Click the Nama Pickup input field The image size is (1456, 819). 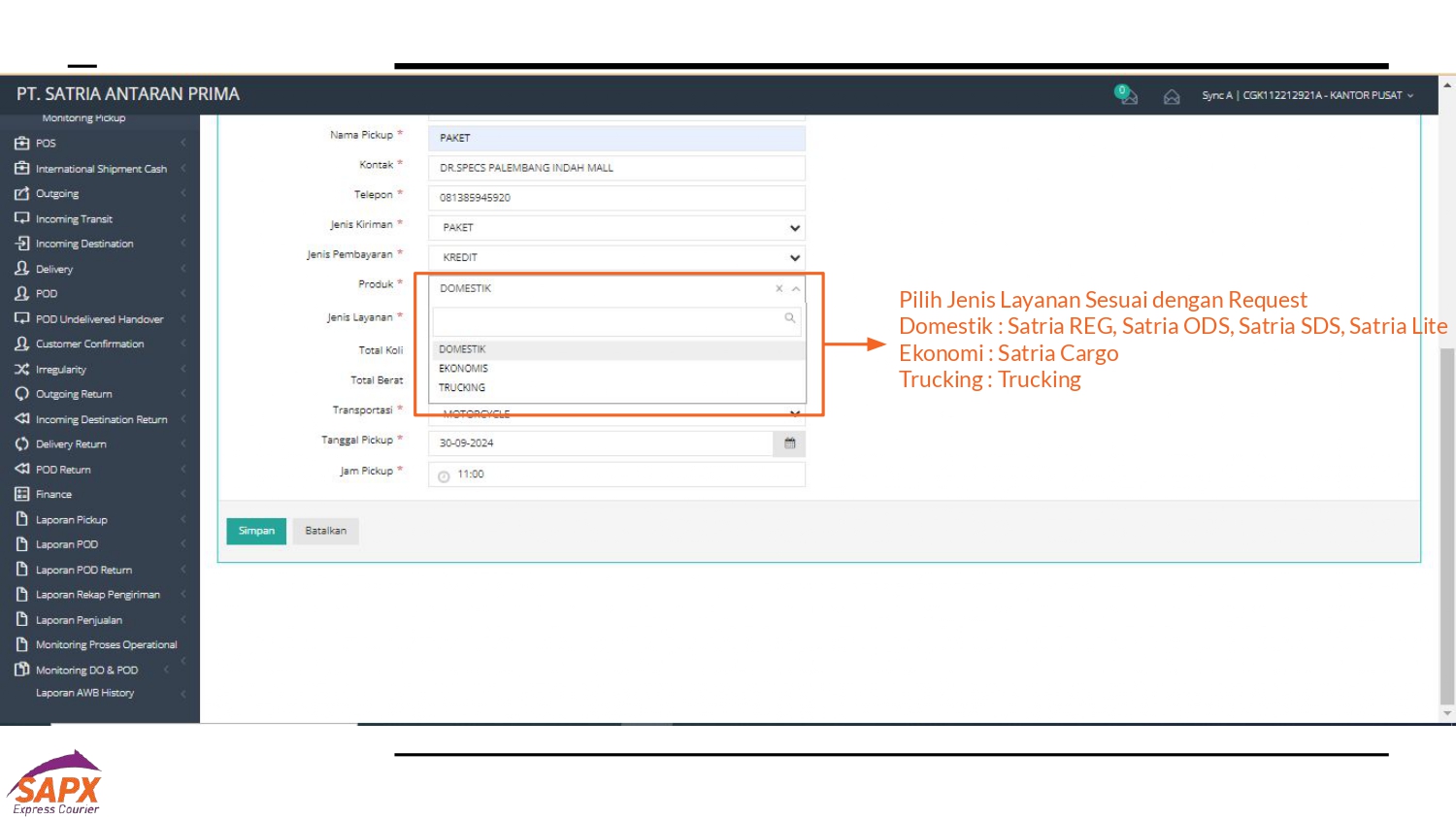[x=616, y=138]
